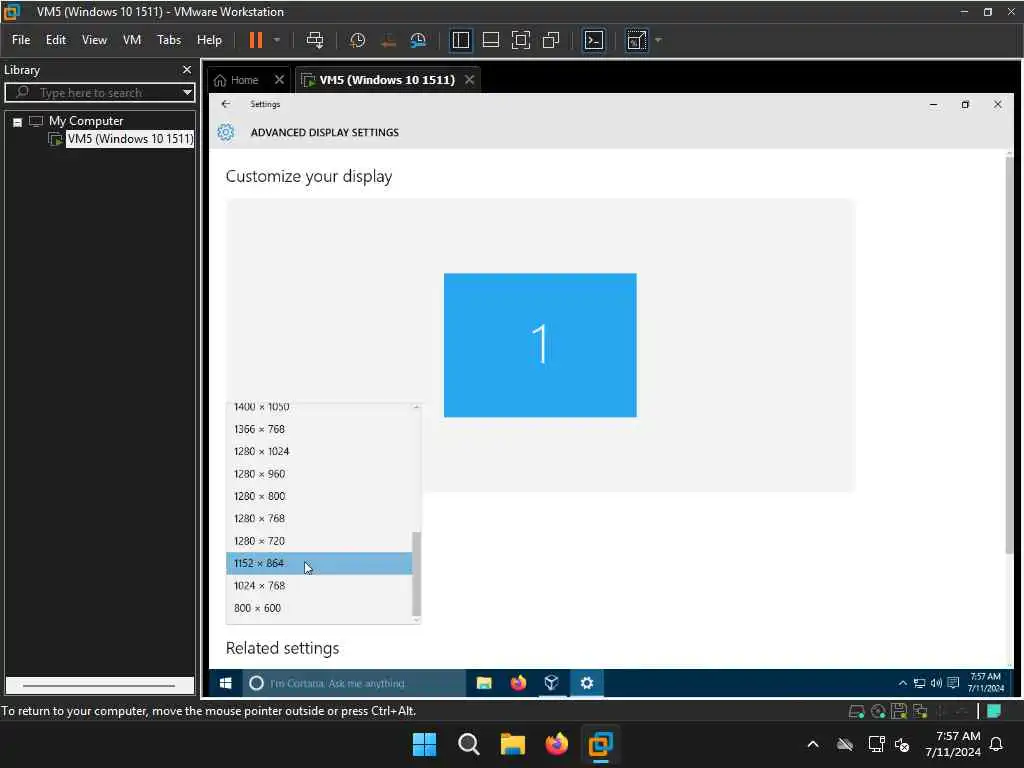Screen dimensions: 1024x768
Task: Choose 1280 × 800 resolution
Action: tap(319, 496)
